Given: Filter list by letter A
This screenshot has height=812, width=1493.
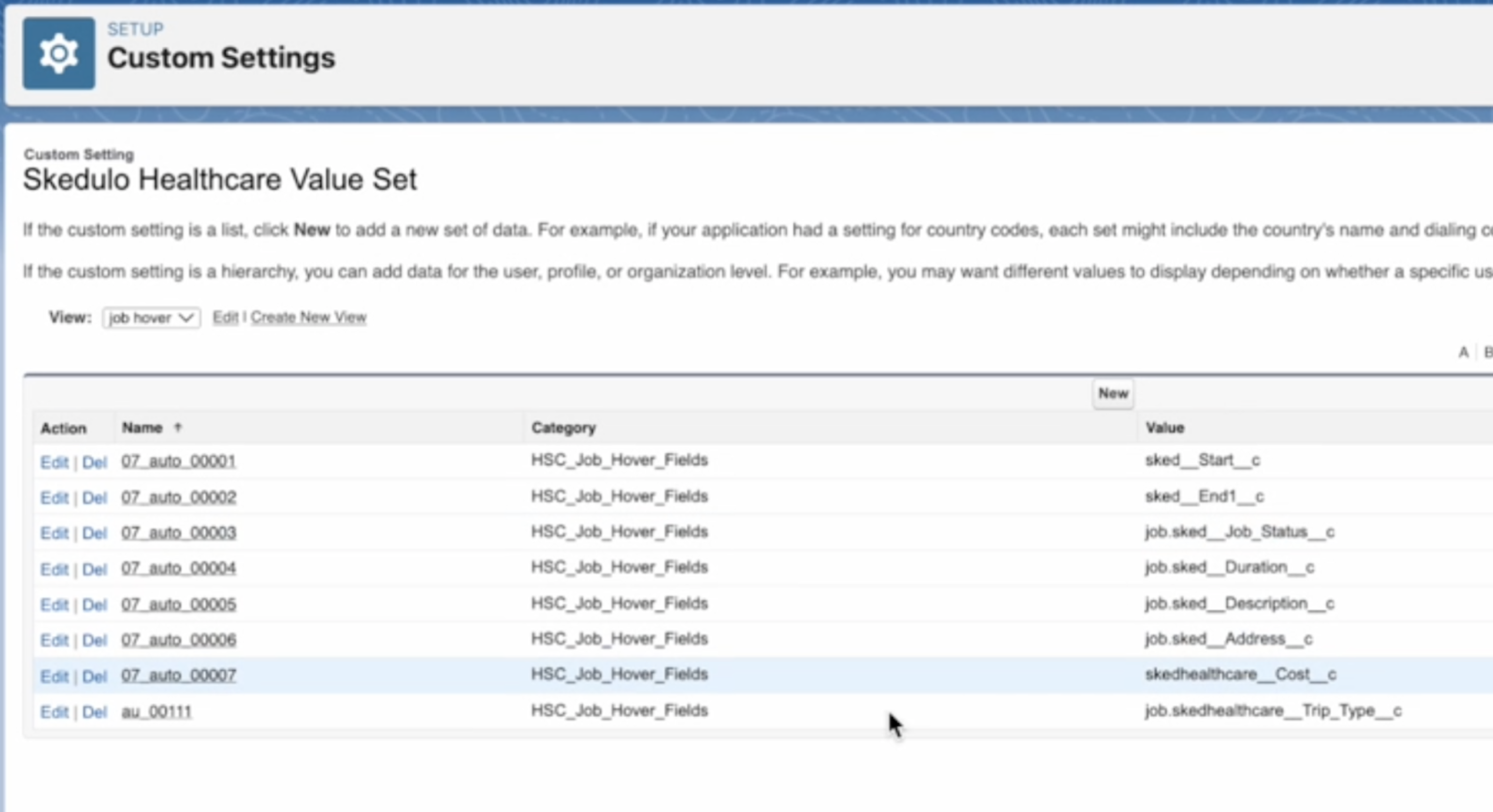Looking at the screenshot, I should point(1464,352).
